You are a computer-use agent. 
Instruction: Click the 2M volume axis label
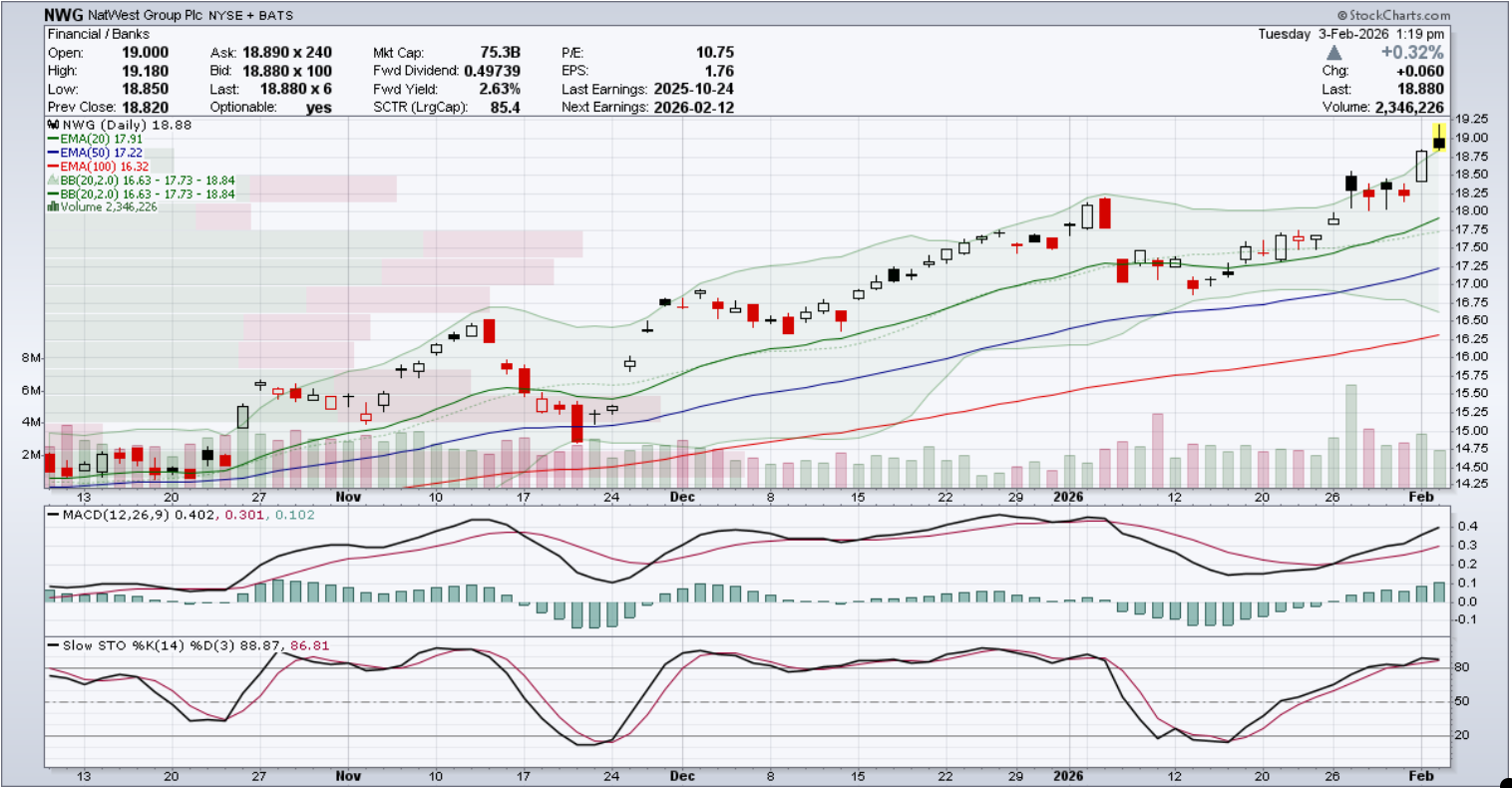[30, 455]
